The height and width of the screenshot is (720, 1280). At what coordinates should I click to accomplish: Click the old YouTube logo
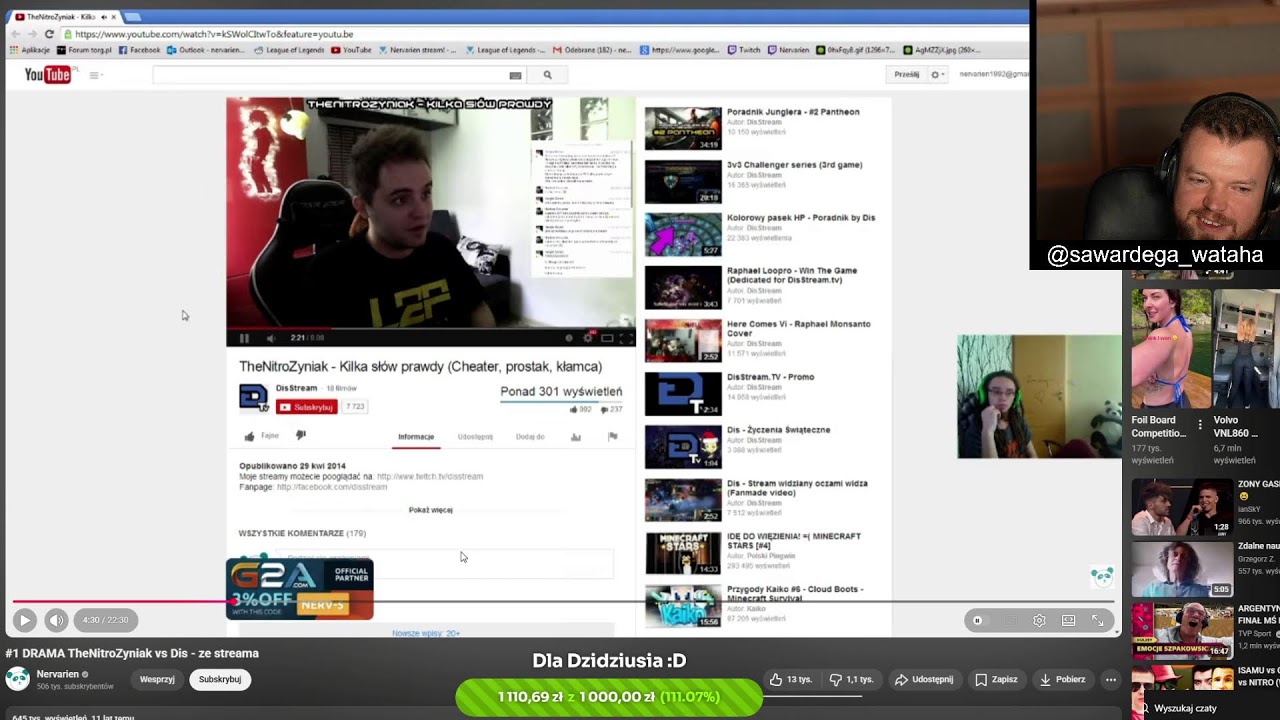[48, 75]
